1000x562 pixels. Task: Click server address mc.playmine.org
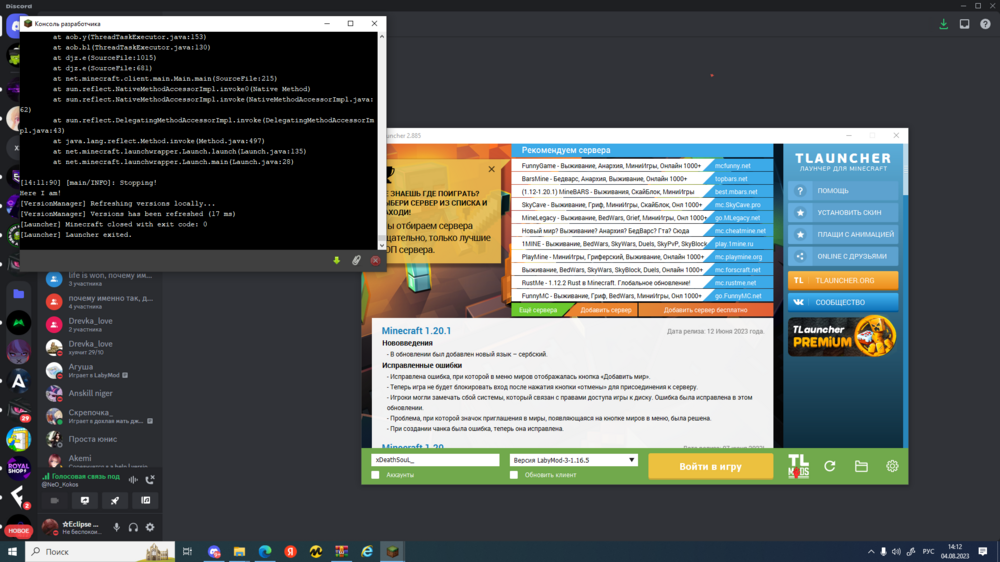739,257
